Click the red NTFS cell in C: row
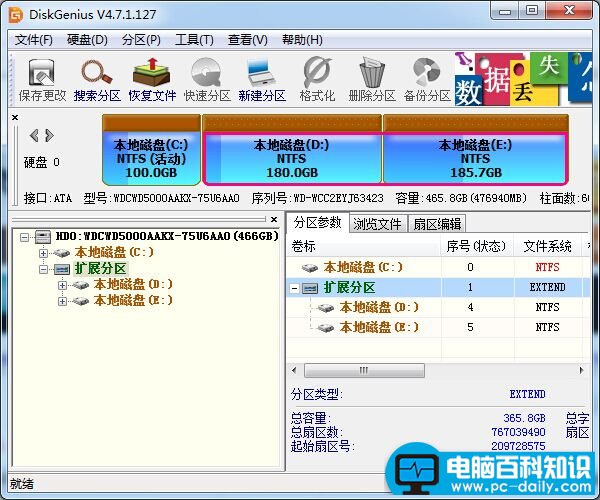The width and height of the screenshot is (600, 500). 547,267
